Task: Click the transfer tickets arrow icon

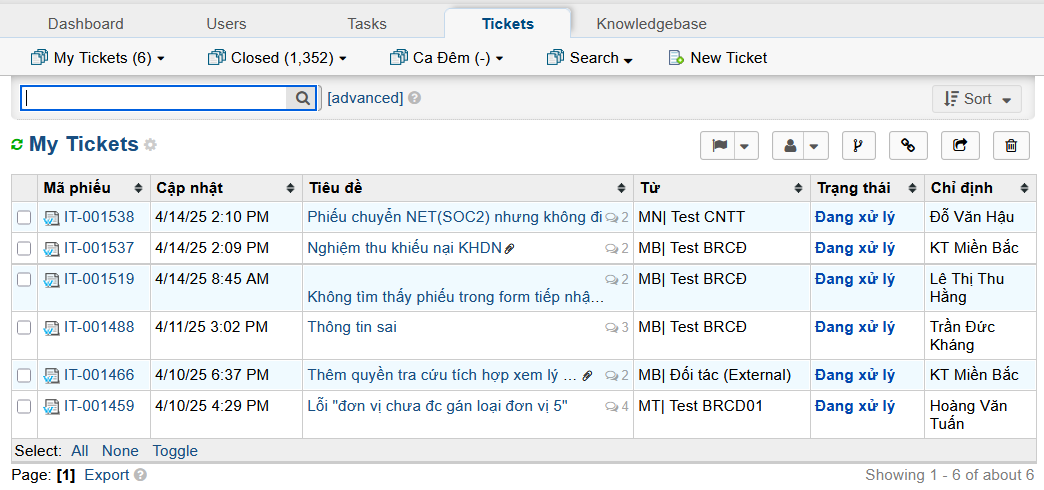Action: 960,146
